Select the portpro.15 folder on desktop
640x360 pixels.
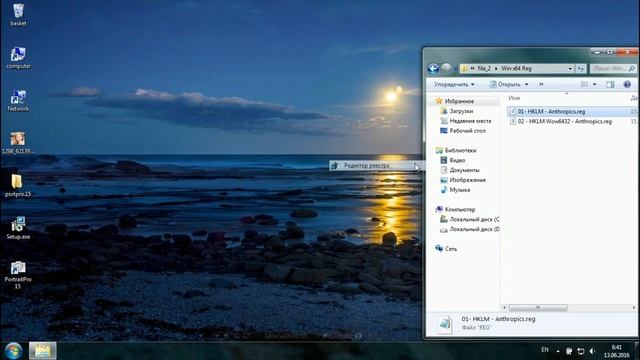[18, 186]
